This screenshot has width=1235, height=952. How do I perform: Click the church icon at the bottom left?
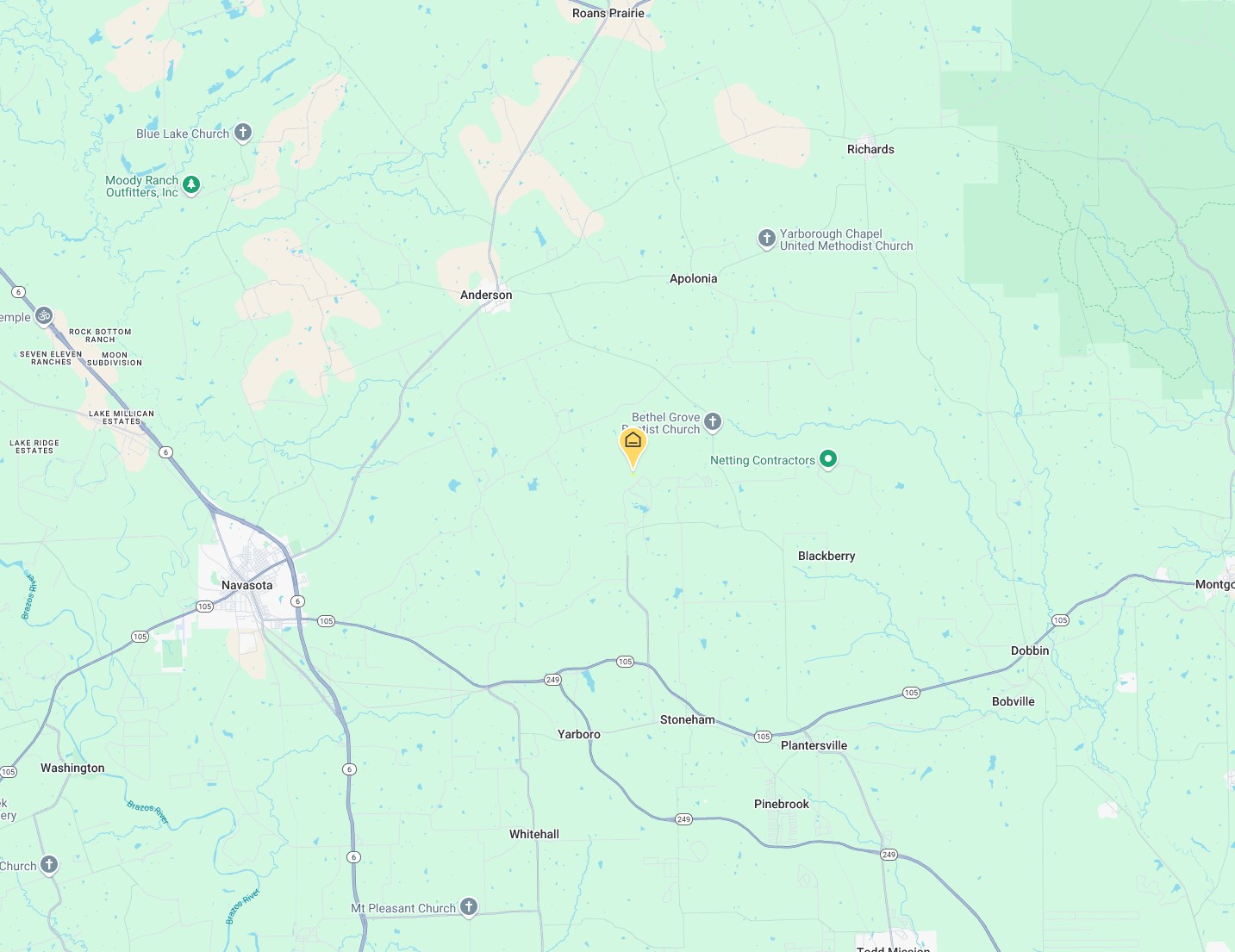click(x=49, y=865)
